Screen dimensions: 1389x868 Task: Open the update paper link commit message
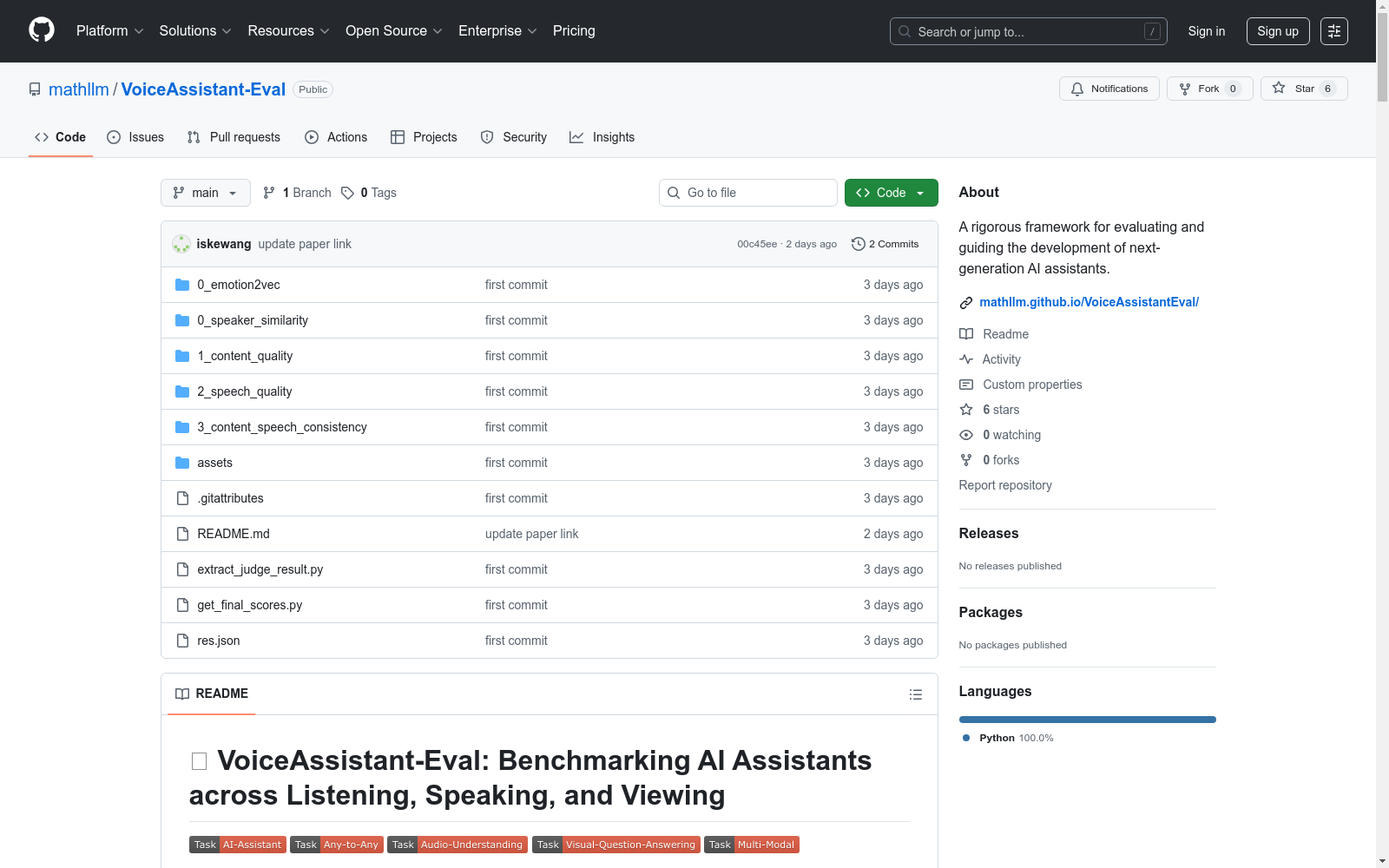coord(305,244)
